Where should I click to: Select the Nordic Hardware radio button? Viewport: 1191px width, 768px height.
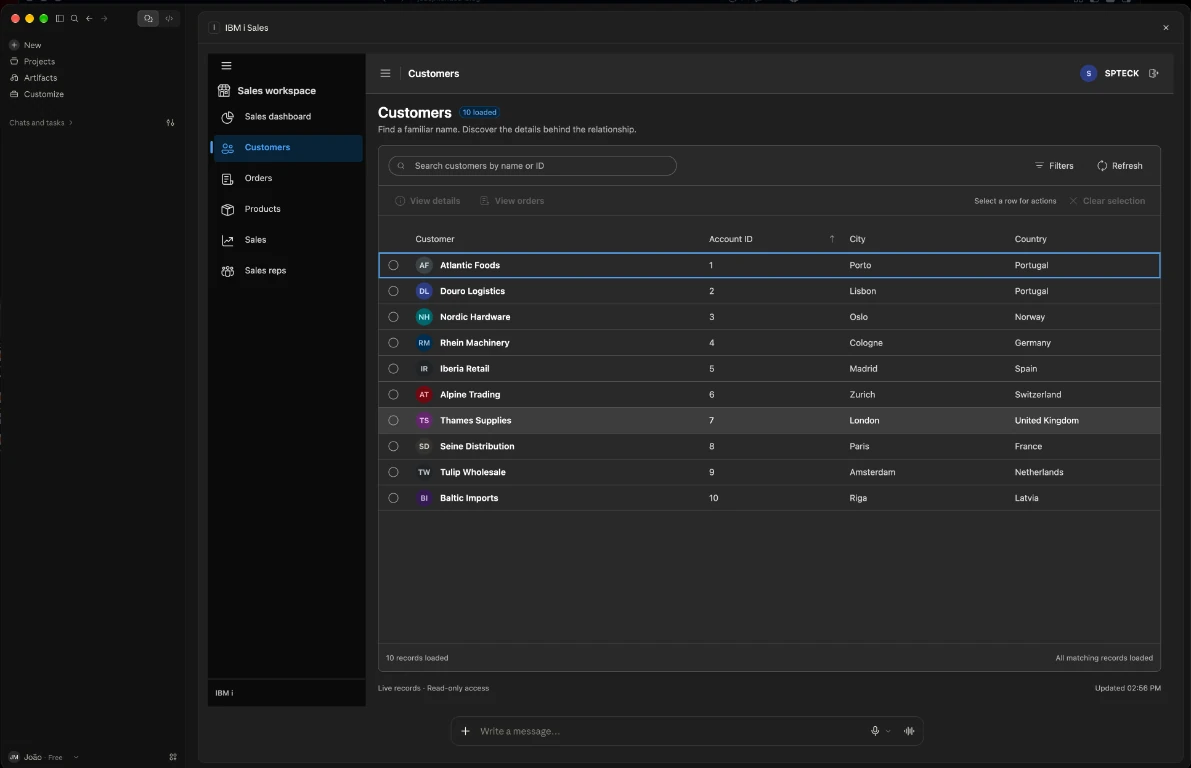393,317
